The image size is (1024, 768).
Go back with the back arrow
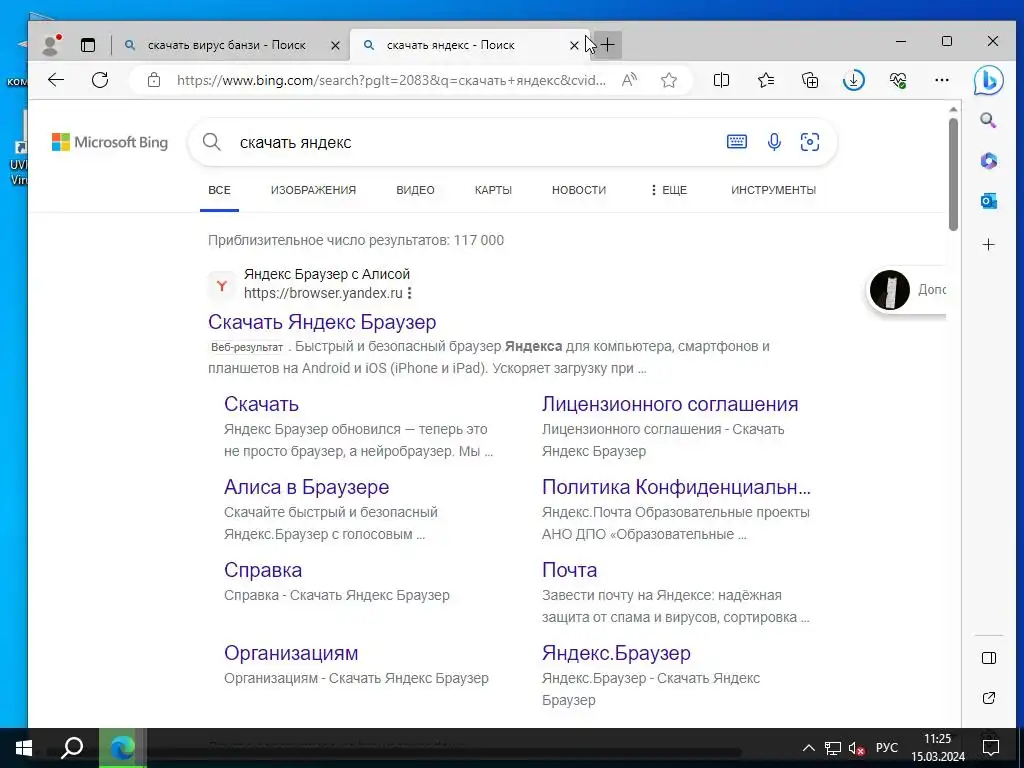click(56, 80)
